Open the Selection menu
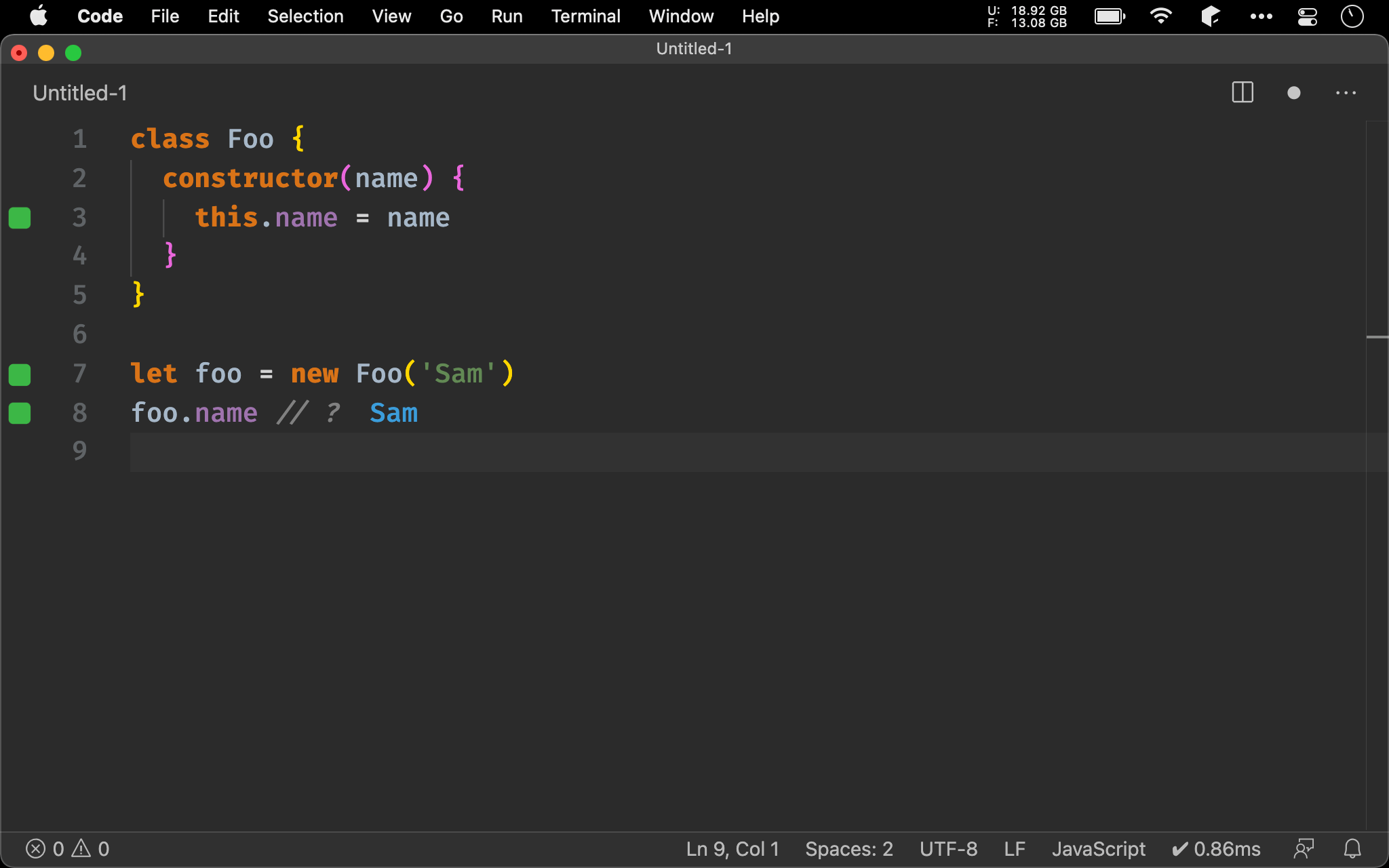 [305, 16]
